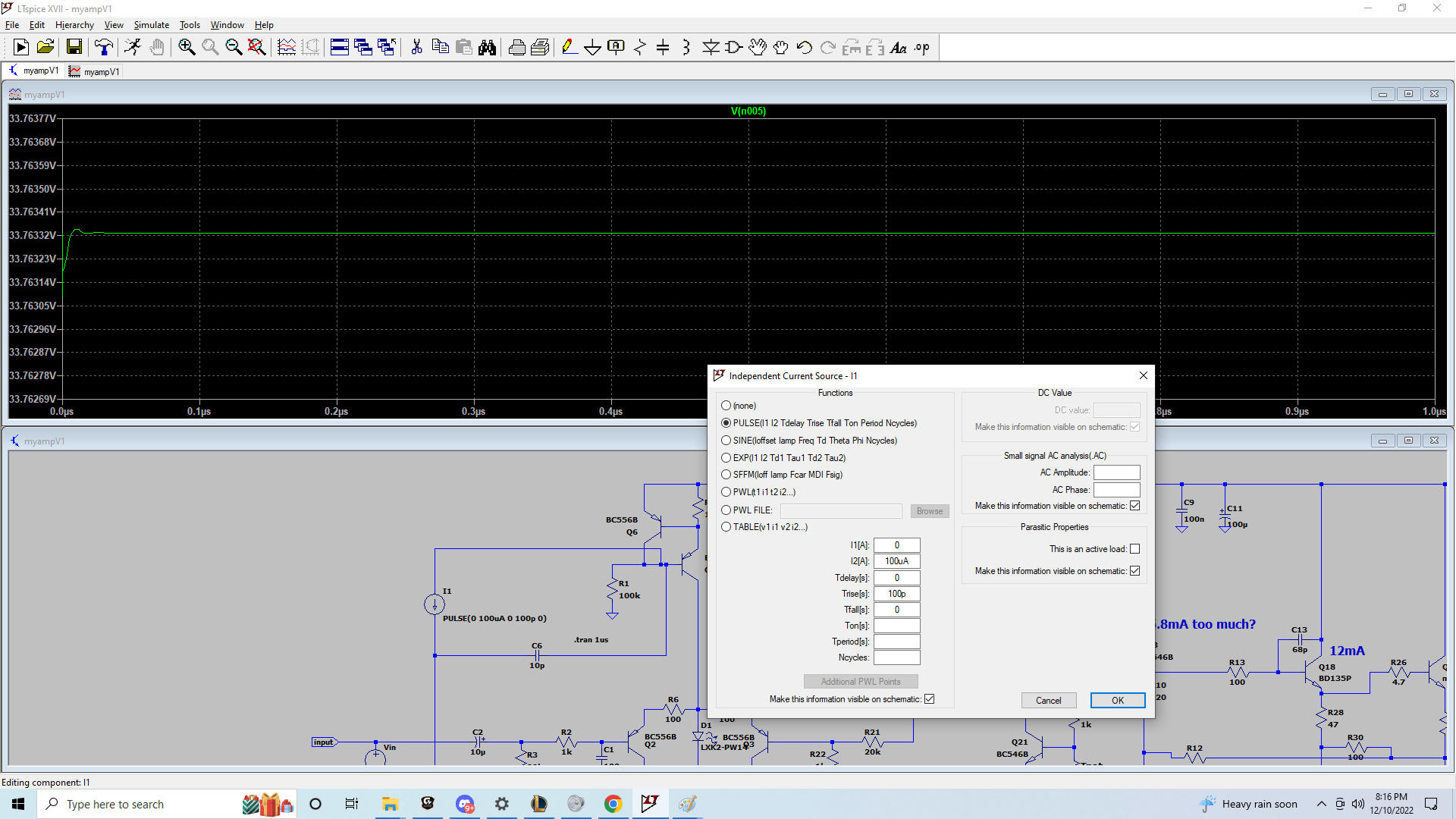This screenshot has height=819, width=1456.
Task: Open Find using the binoculars icon
Action: click(488, 48)
